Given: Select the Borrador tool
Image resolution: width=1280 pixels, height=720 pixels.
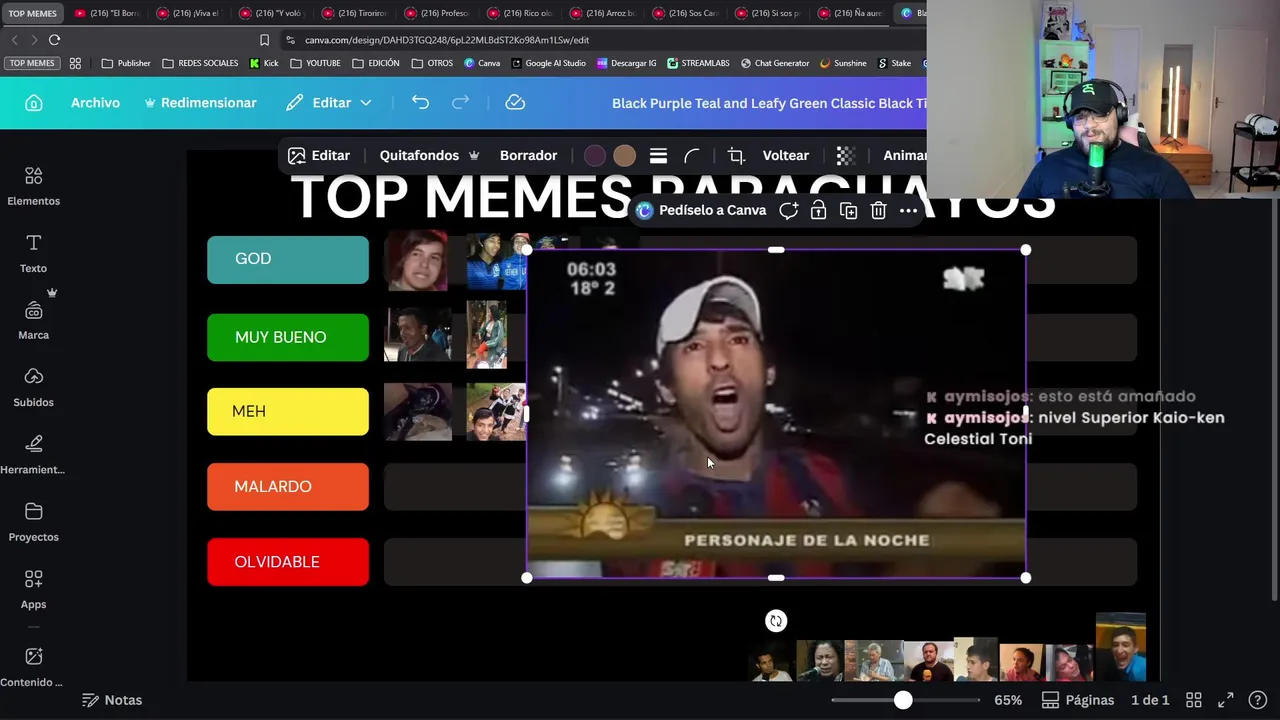Looking at the screenshot, I should click(x=528, y=155).
